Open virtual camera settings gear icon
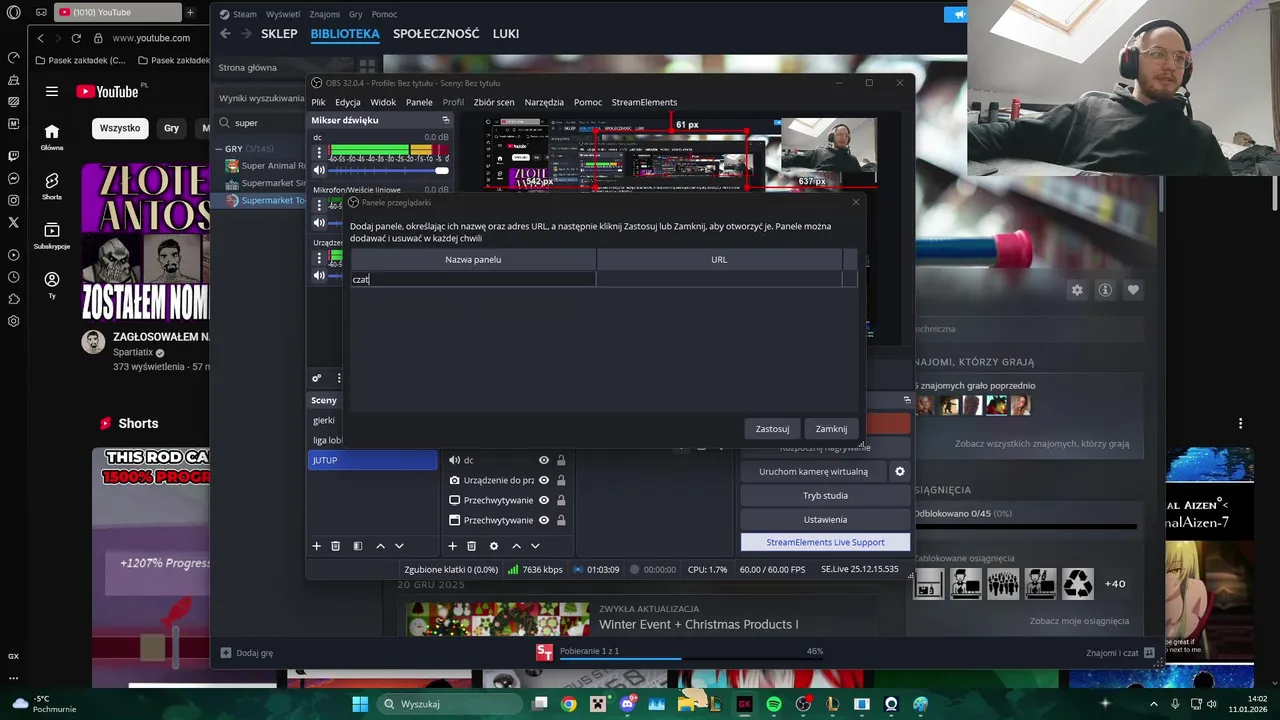This screenshot has width=1280, height=720. (899, 472)
